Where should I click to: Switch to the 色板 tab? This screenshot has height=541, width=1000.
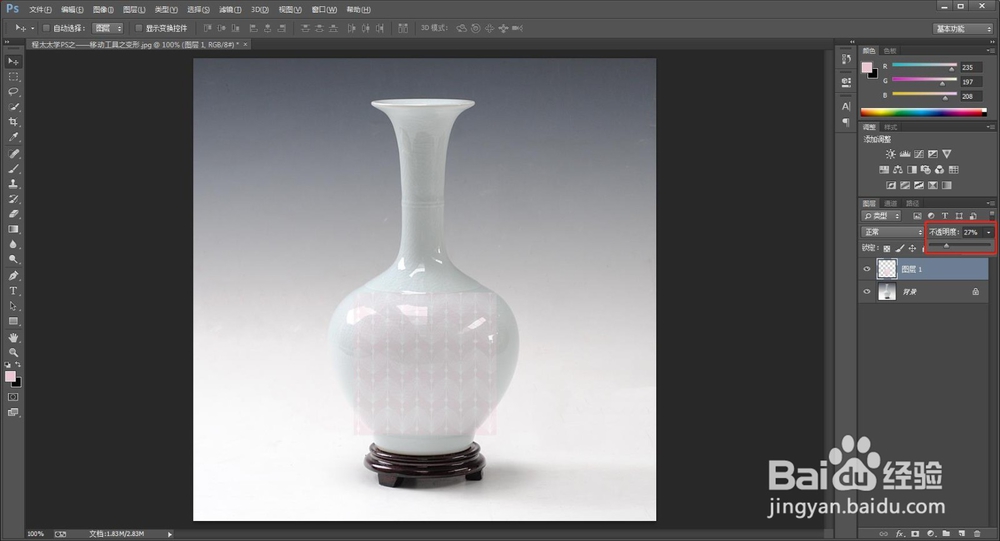(890, 50)
